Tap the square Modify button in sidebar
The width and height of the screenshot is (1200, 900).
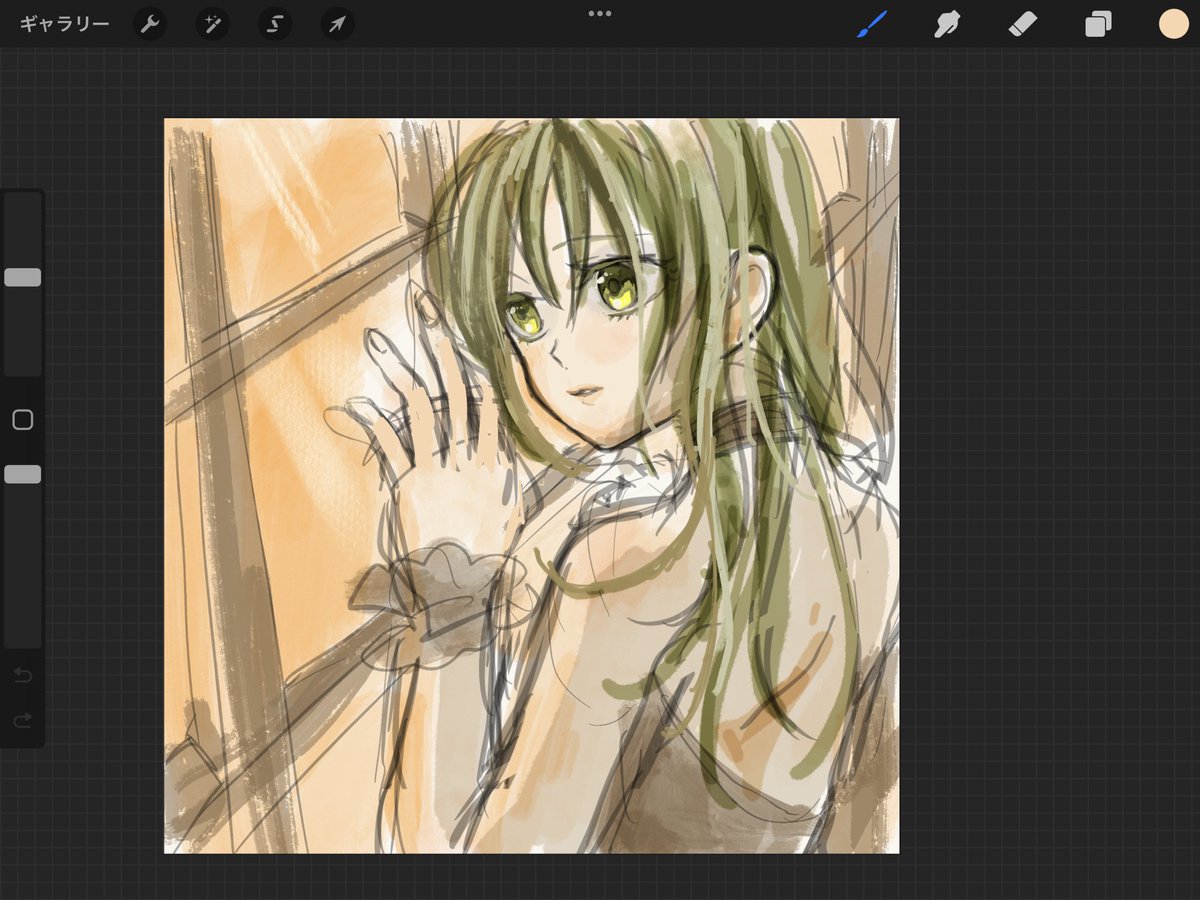pyautogui.click(x=22, y=420)
